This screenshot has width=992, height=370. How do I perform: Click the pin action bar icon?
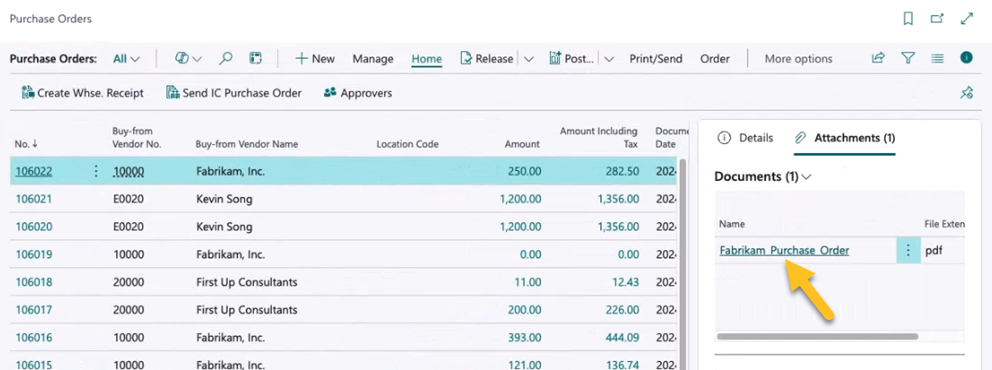click(966, 93)
